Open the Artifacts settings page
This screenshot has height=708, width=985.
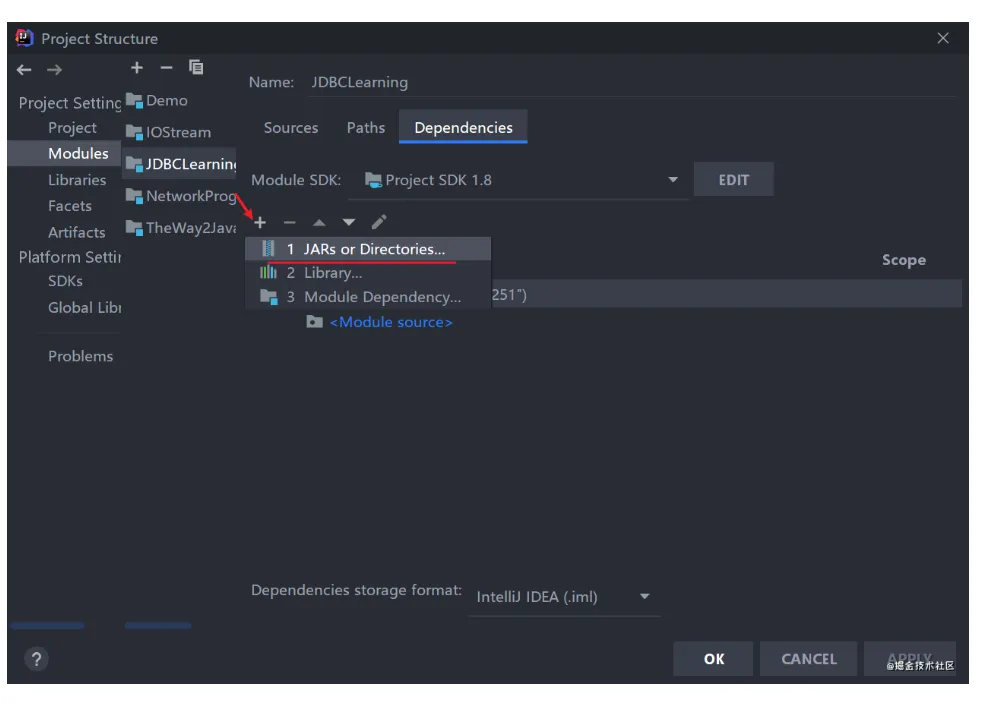(x=77, y=232)
